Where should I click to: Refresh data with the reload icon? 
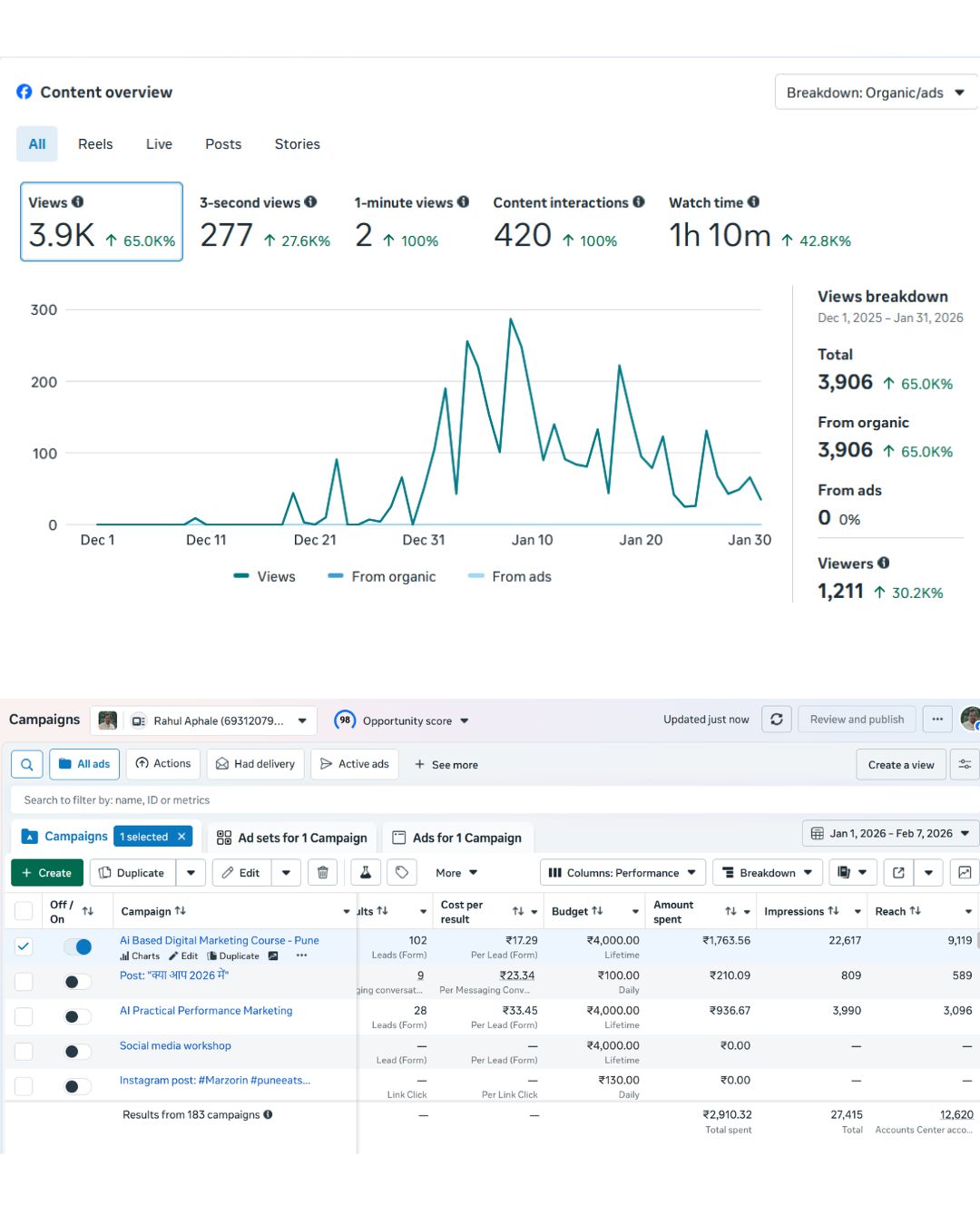tap(777, 719)
